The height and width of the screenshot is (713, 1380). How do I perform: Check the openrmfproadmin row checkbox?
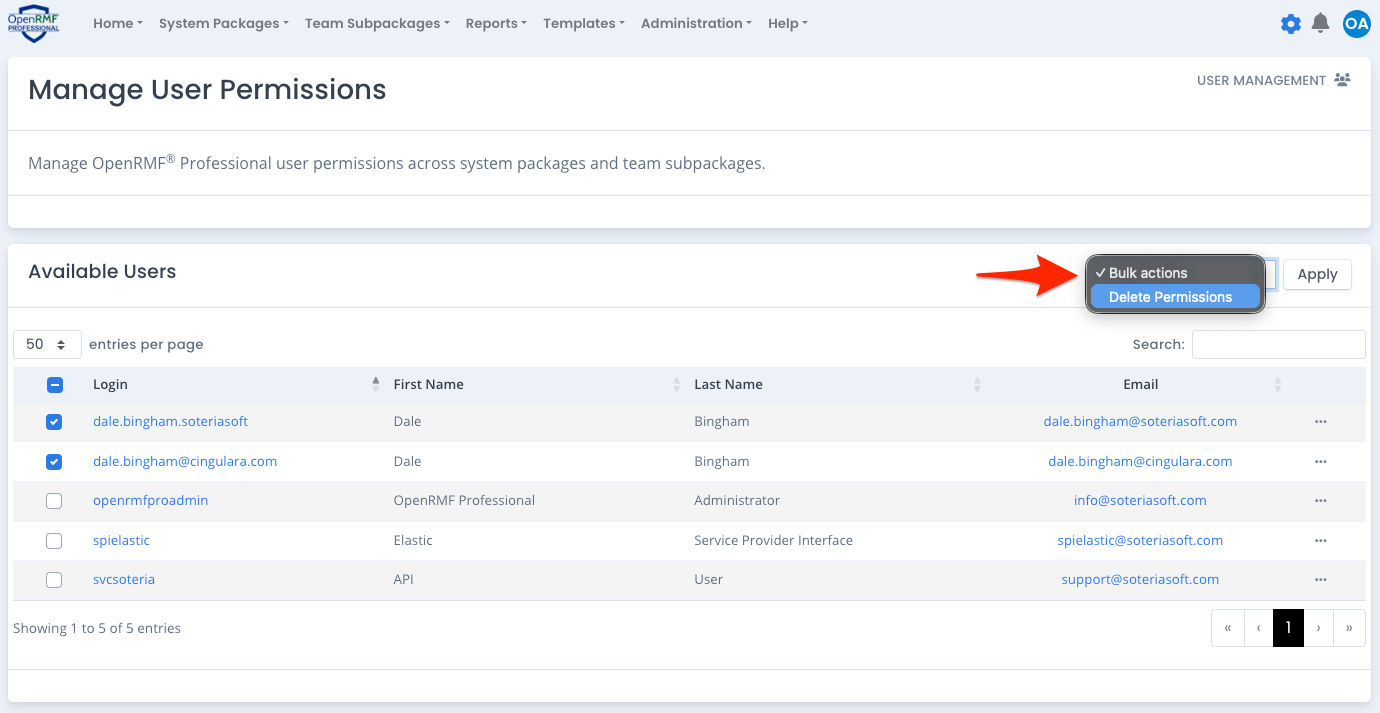tap(54, 501)
